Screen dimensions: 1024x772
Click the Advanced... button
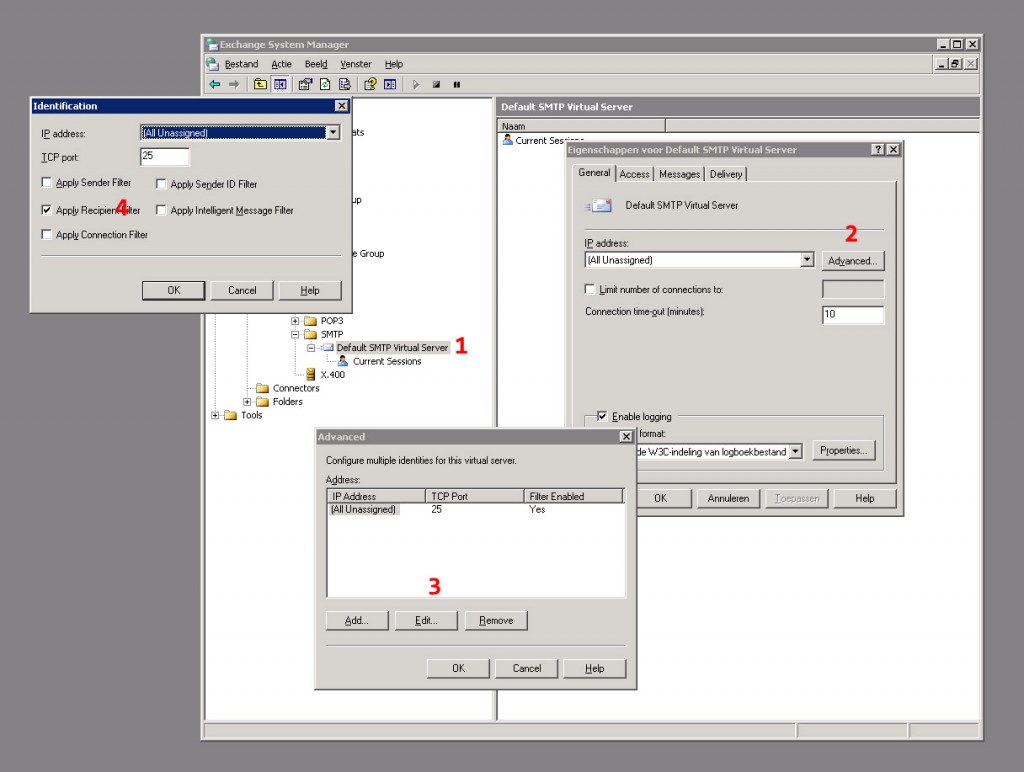853,261
